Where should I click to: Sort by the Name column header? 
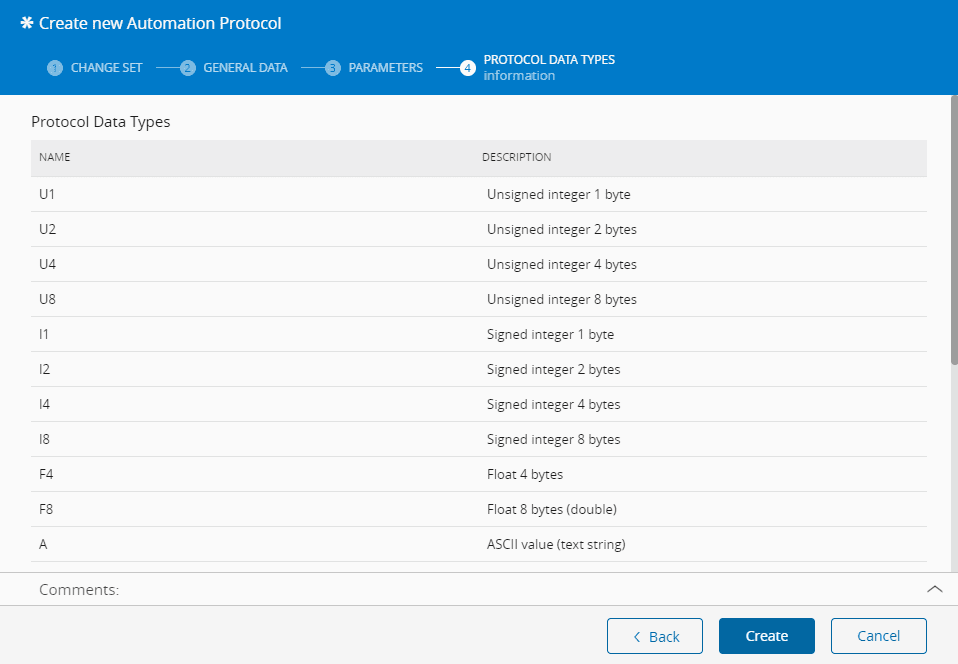point(55,158)
